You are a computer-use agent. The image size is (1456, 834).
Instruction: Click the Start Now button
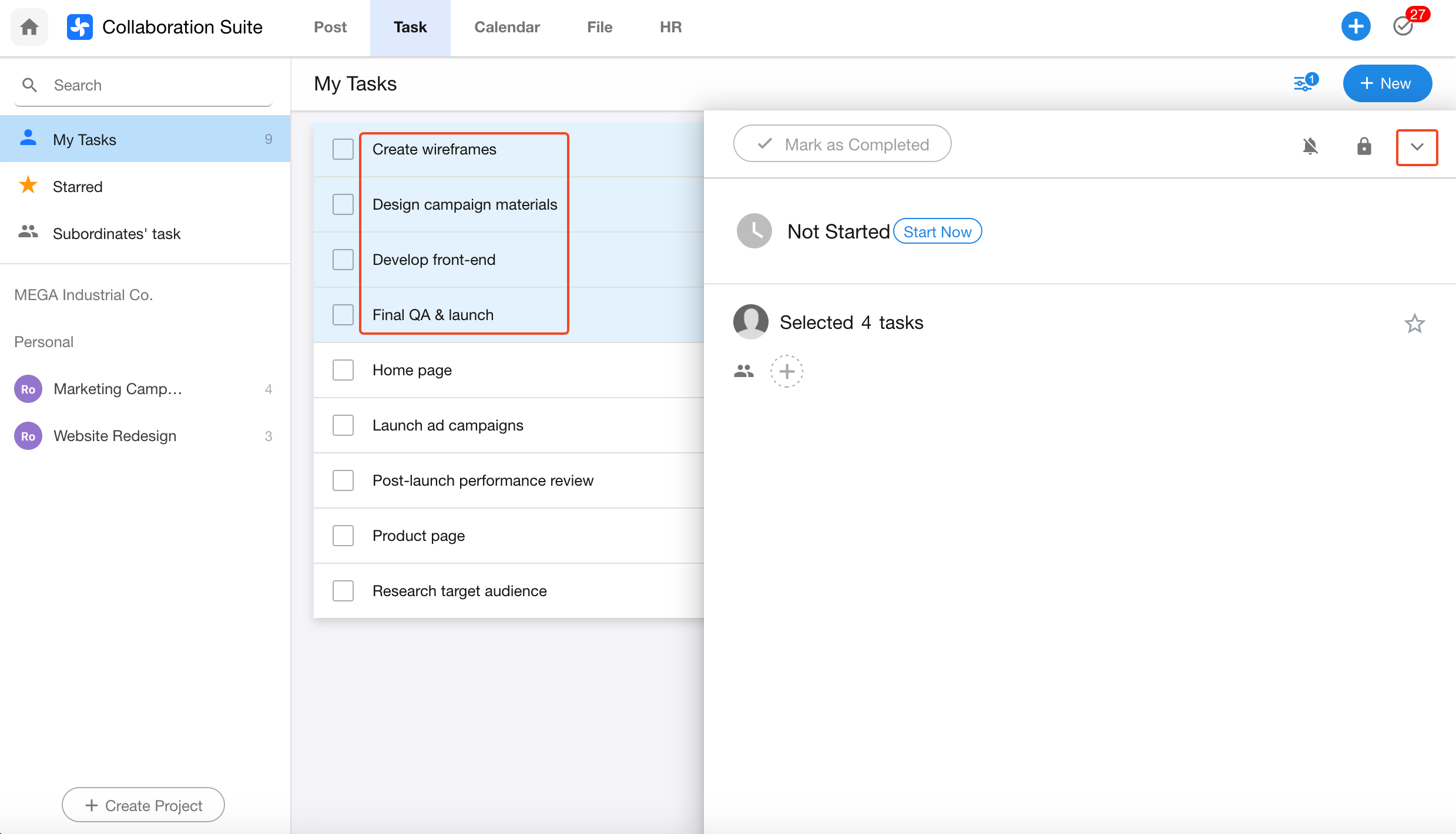(937, 231)
